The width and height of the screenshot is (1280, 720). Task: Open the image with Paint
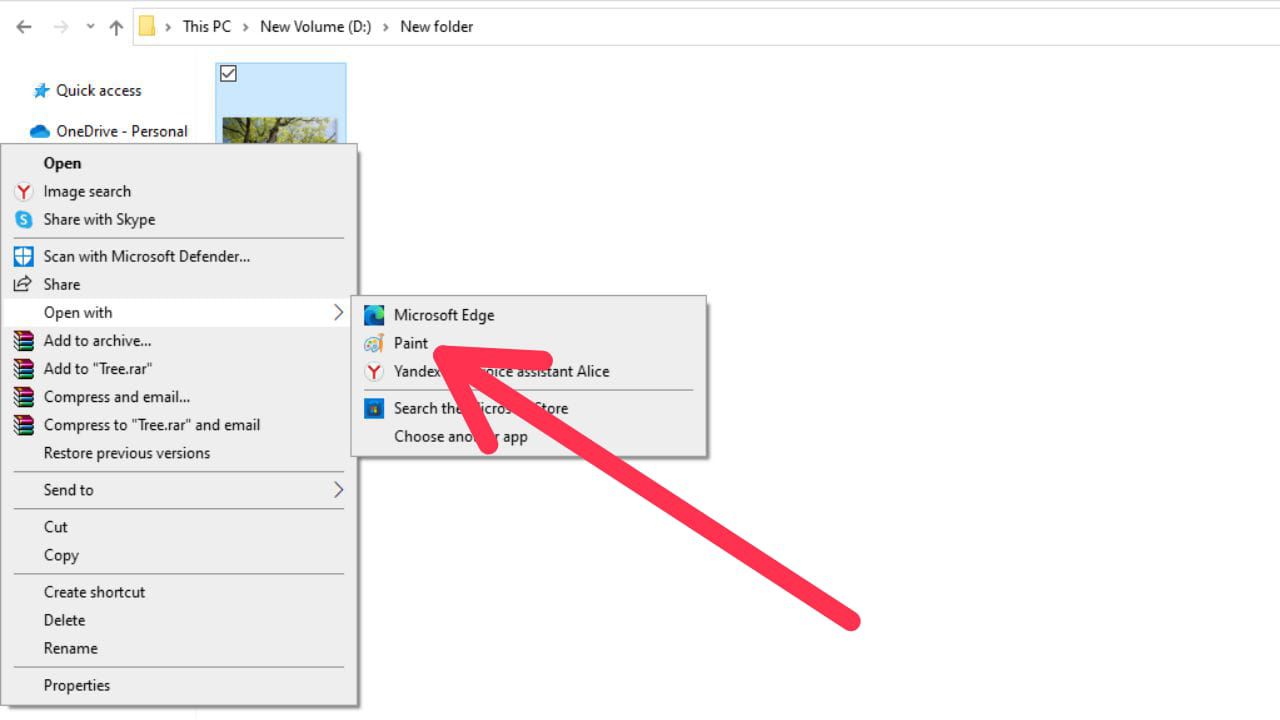(529, 342)
